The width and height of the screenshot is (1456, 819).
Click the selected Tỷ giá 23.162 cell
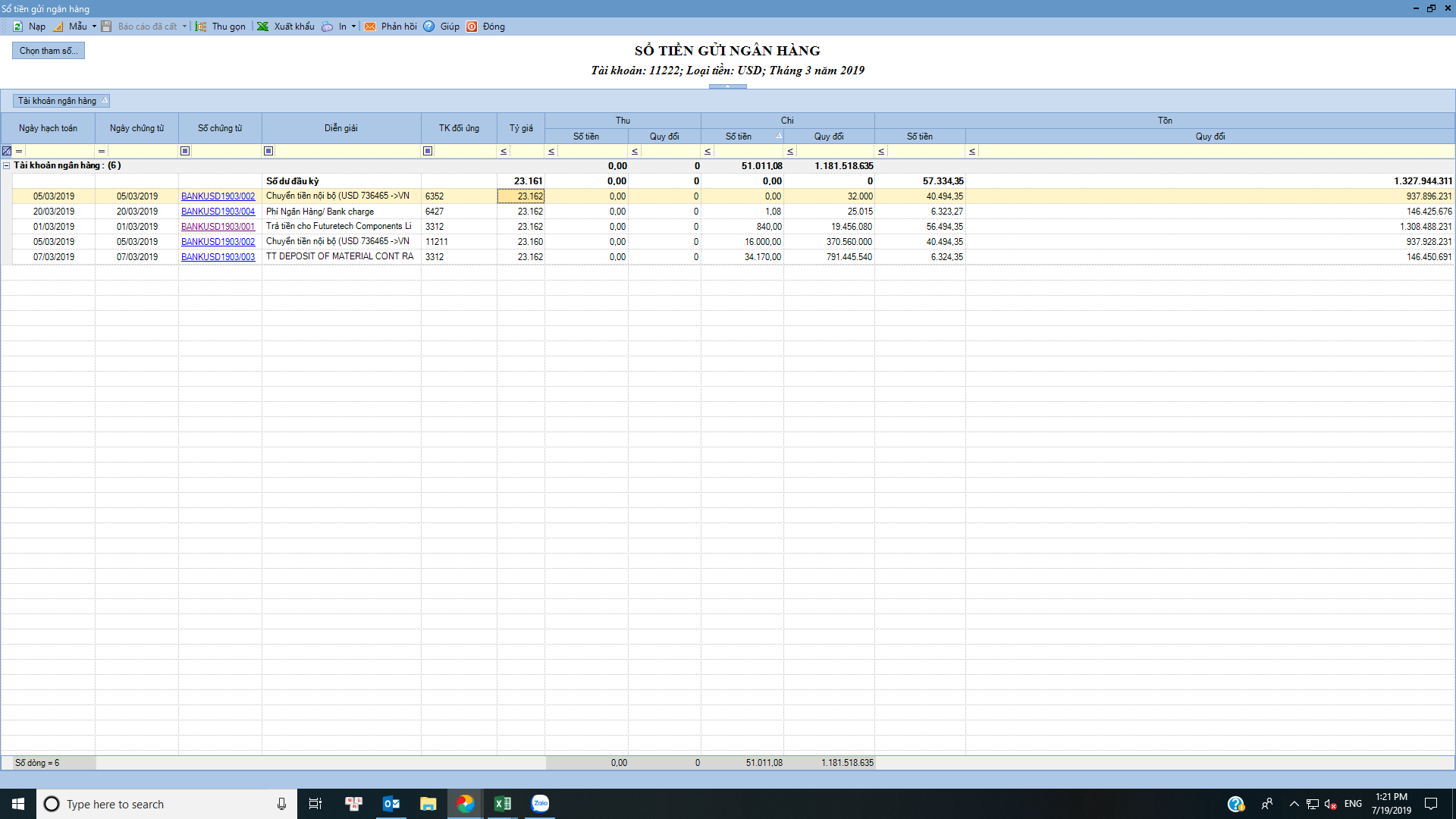(521, 196)
